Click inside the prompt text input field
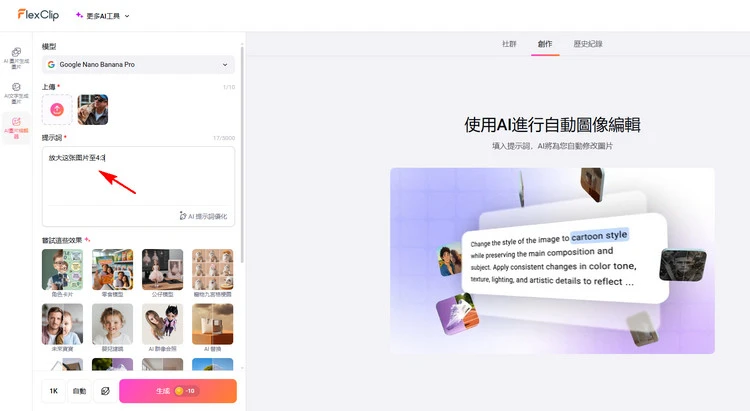This screenshot has height=411, width=750. (x=138, y=180)
